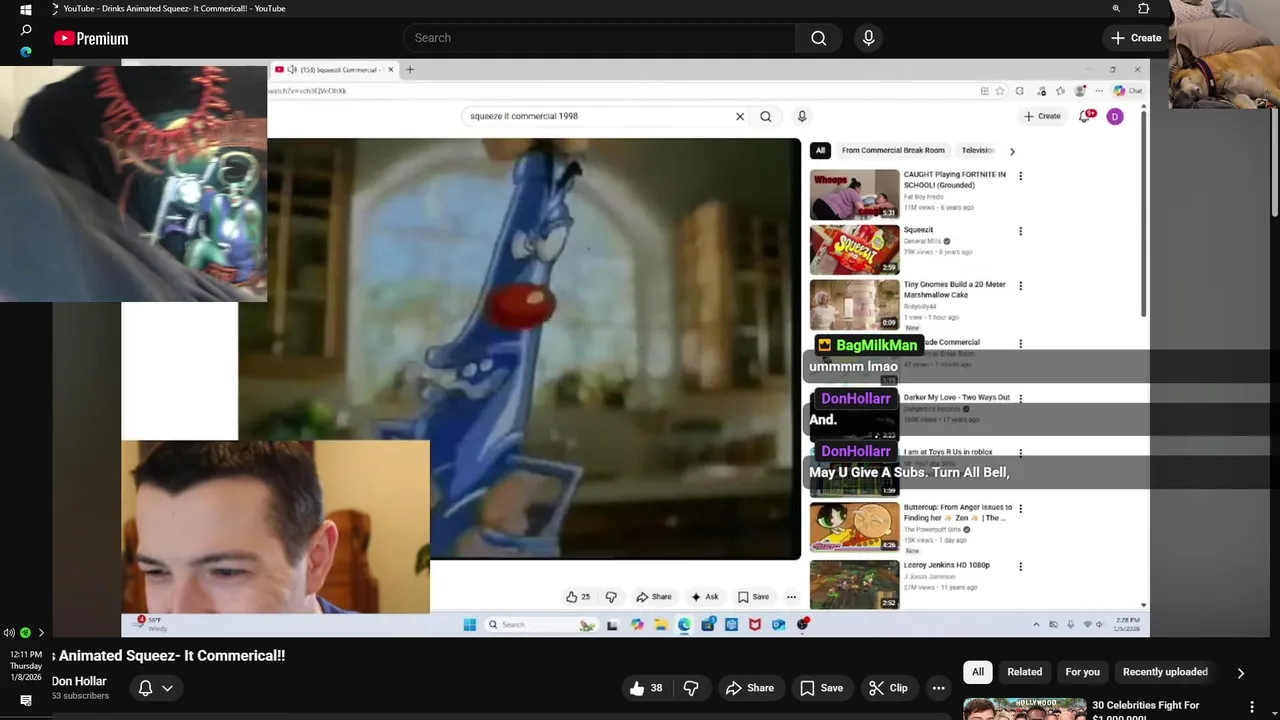
Task: Open the 12:11 PM clock and date
Action: (26, 665)
